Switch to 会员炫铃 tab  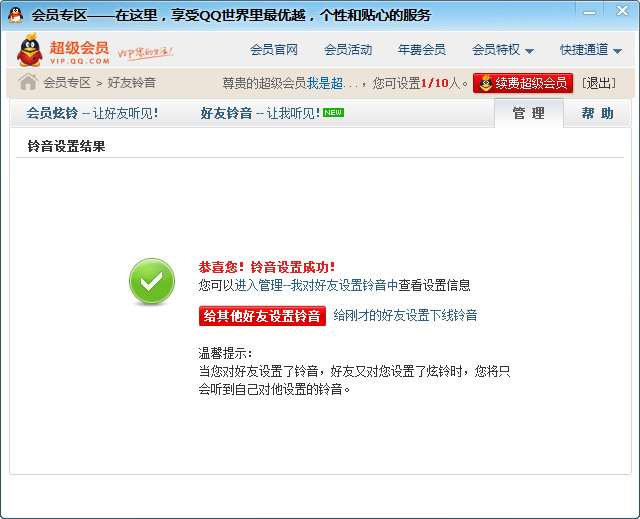coord(92,113)
